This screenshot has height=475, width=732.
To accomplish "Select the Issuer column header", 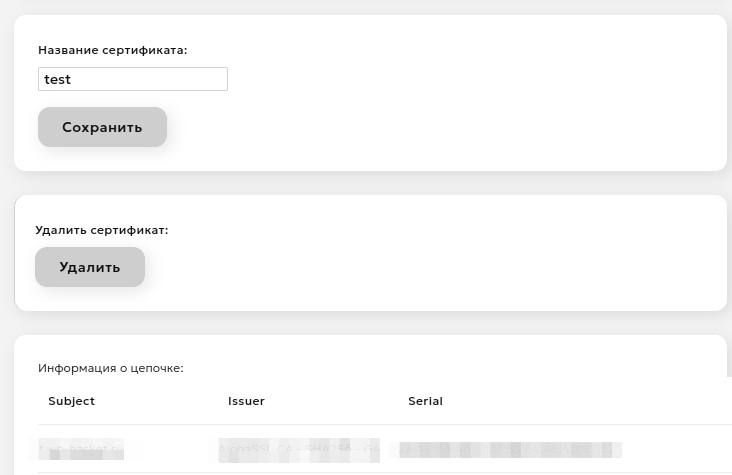I will pos(246,401).
